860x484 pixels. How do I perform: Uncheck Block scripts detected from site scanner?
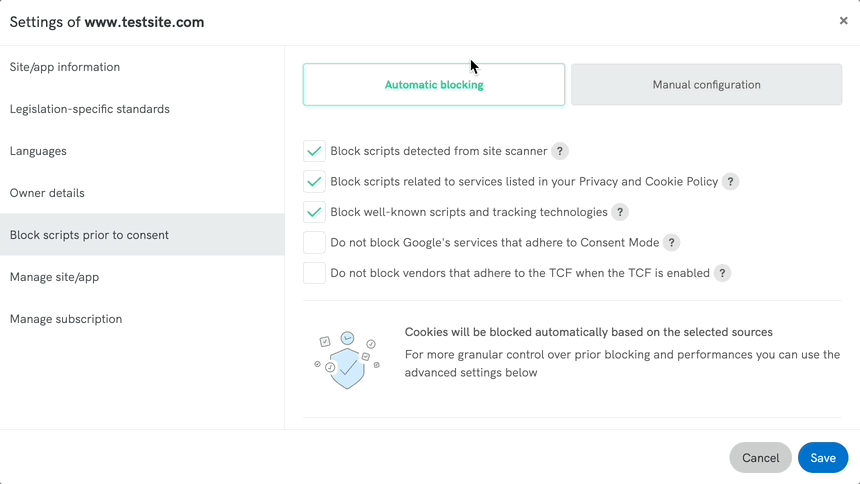tap(314, 152)
